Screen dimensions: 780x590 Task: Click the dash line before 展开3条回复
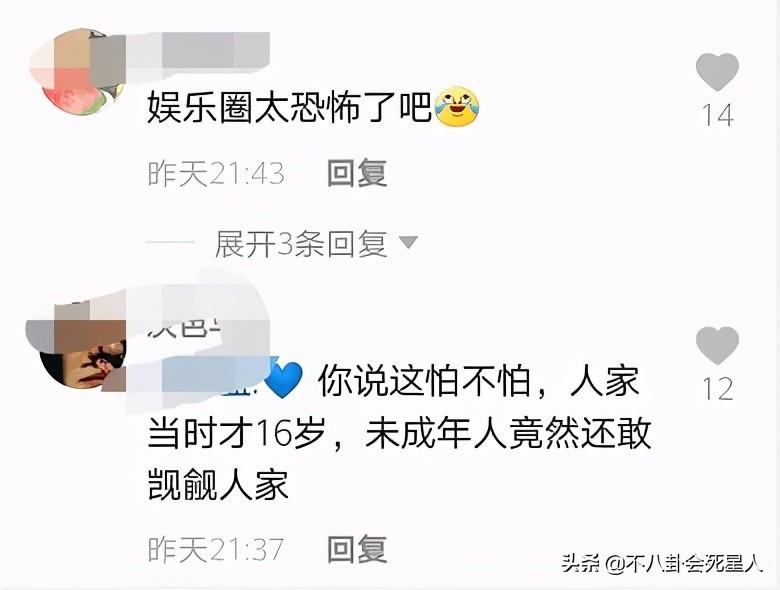[171, 242]
